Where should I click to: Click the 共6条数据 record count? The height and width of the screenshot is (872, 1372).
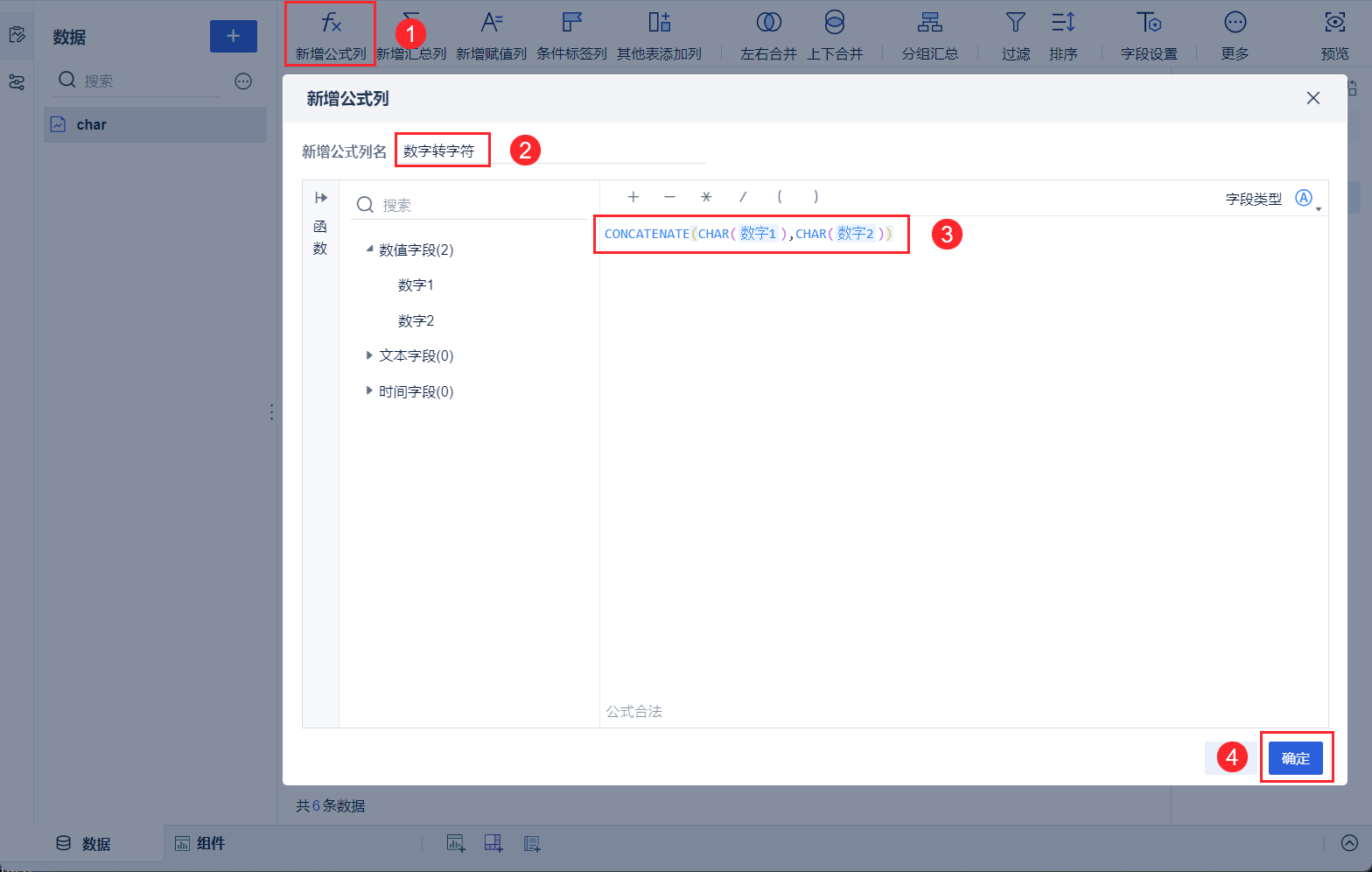[x=330, y=805]
